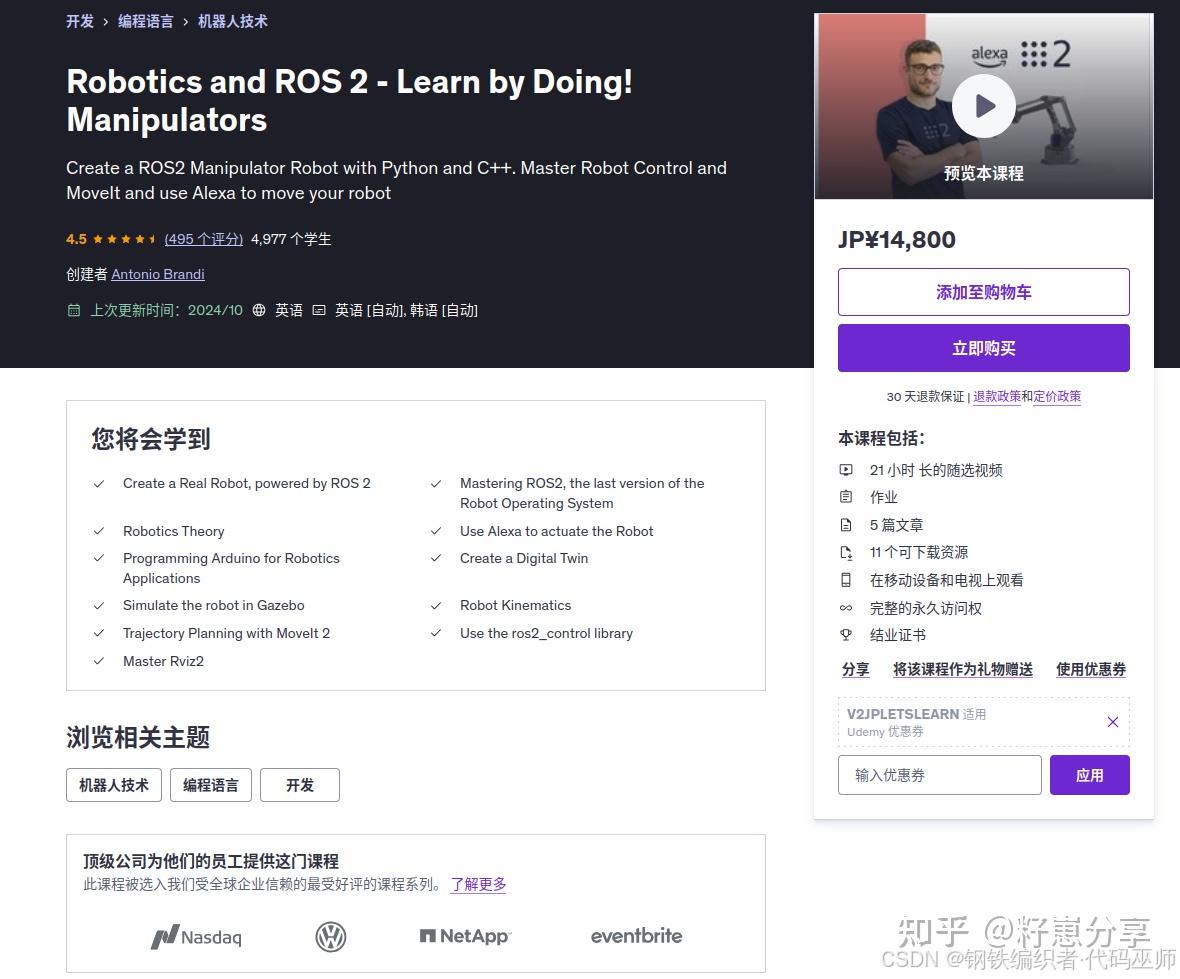Click the assignments icon beside 作业
Viewport: 1180px width, 979px height.
point(847,497)
